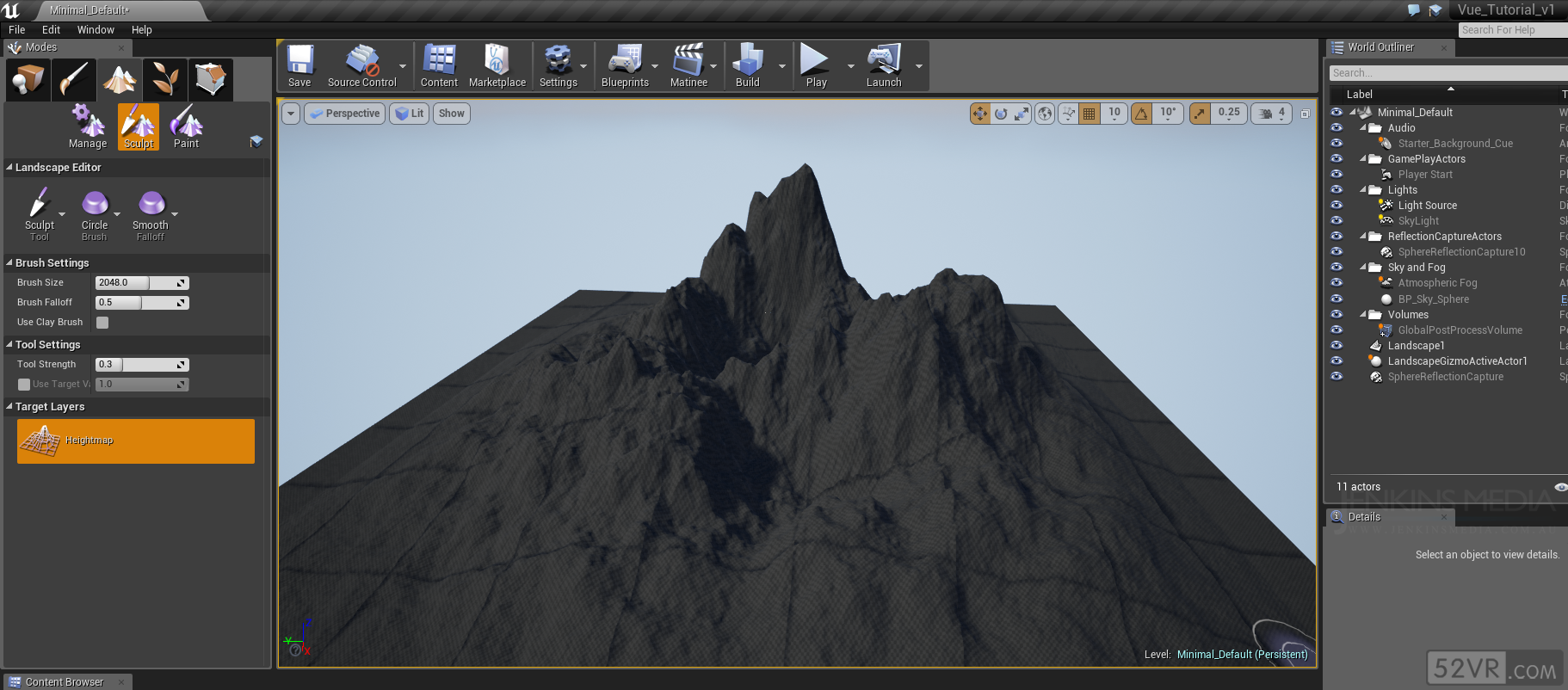Open the Show flags menu
Image resolution: width=1568 pixels, height=690 pixels.
(452, 114)
